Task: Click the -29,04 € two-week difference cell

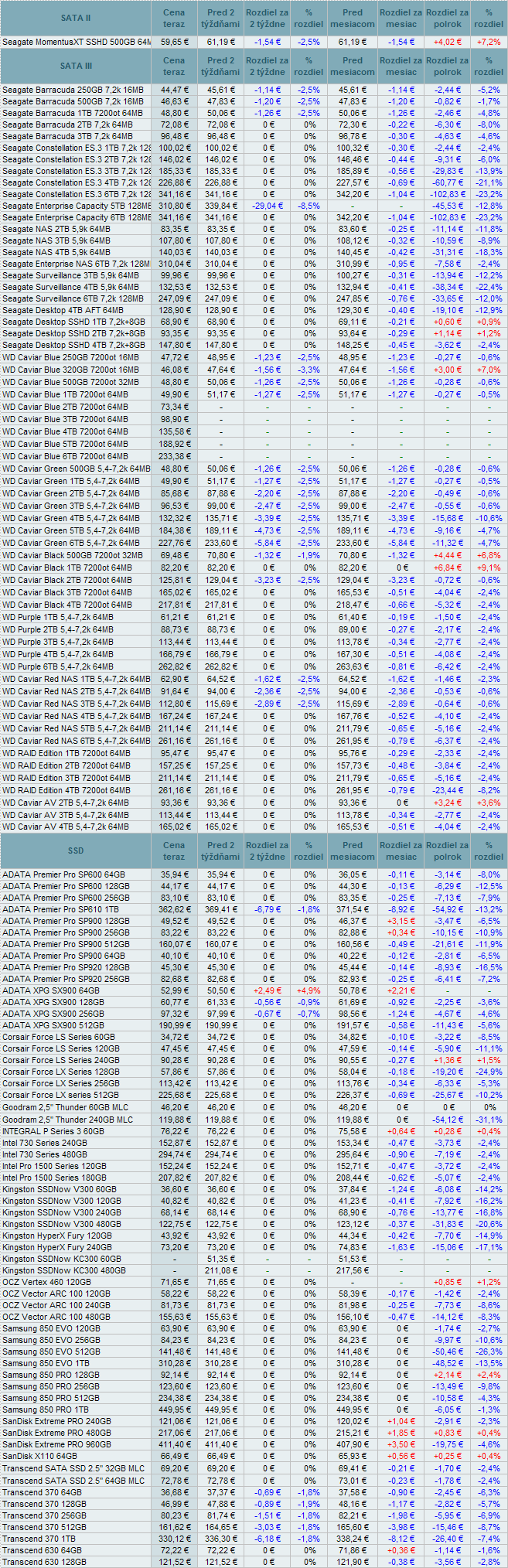Action: (x=268, y=206)
